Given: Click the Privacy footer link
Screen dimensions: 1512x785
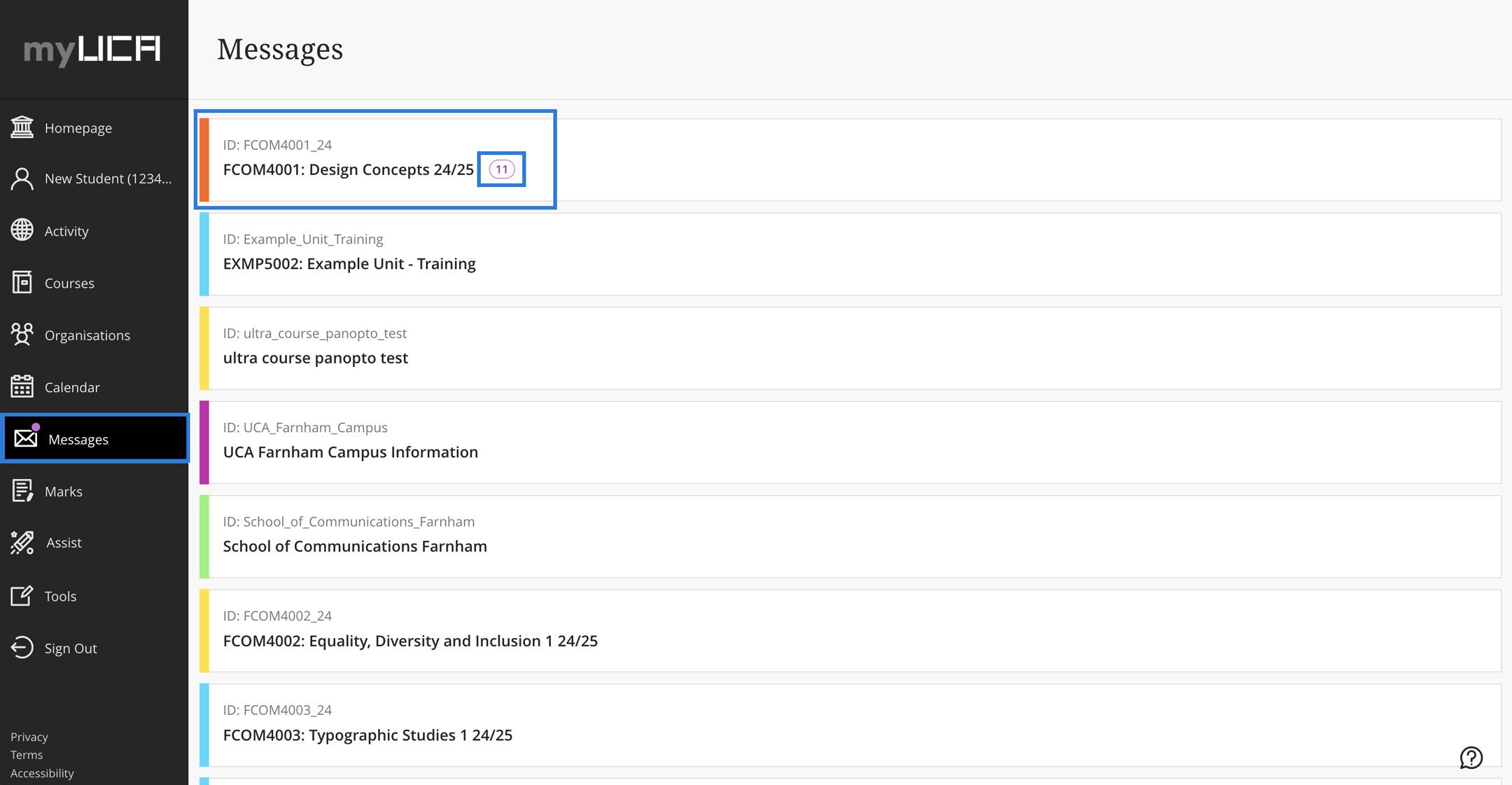Looking at the screenshot, I should (29, 737).
